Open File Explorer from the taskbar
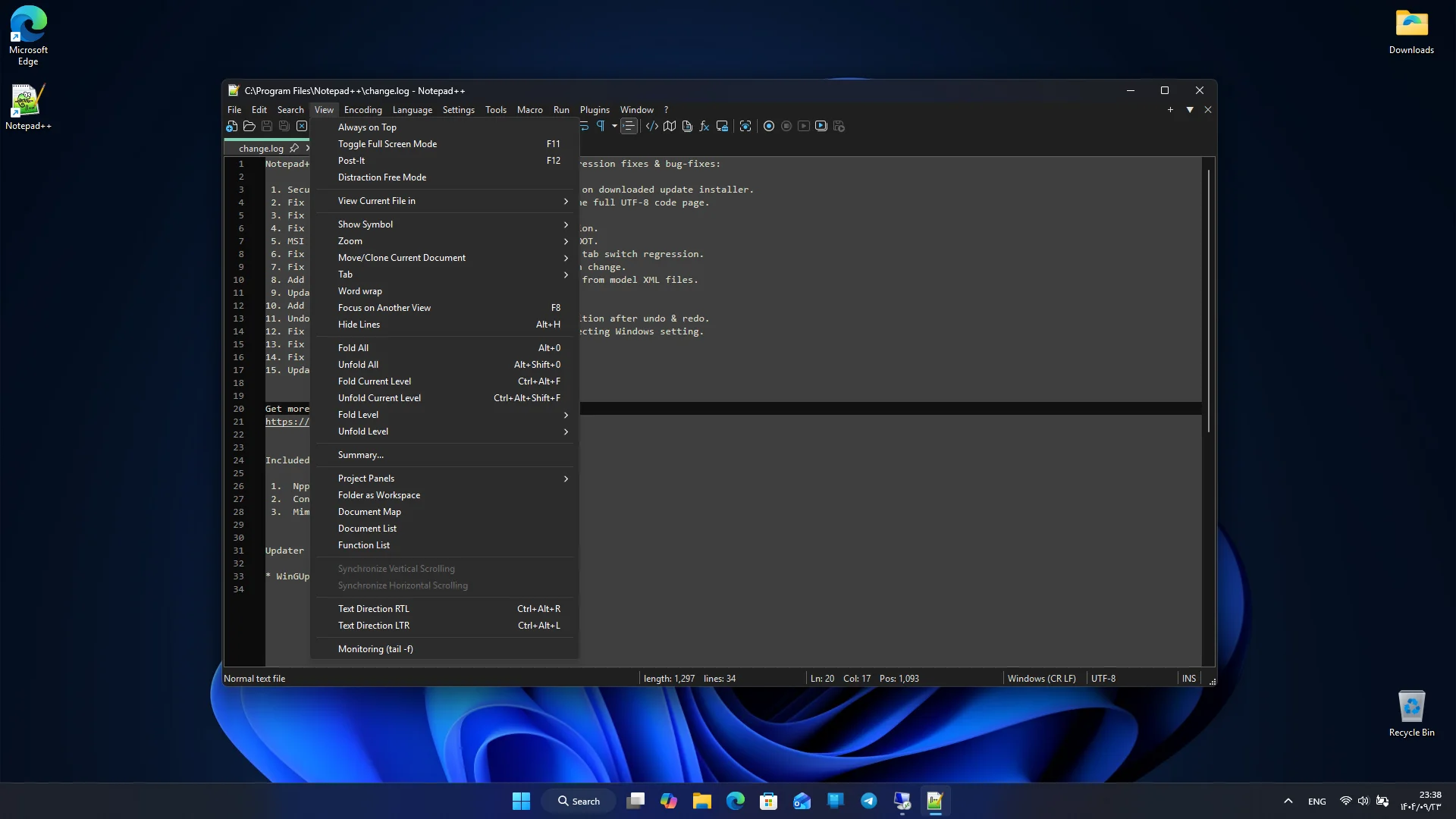Image resolution: width=1456 pixels, height=819 pixels. pos(702,801)
